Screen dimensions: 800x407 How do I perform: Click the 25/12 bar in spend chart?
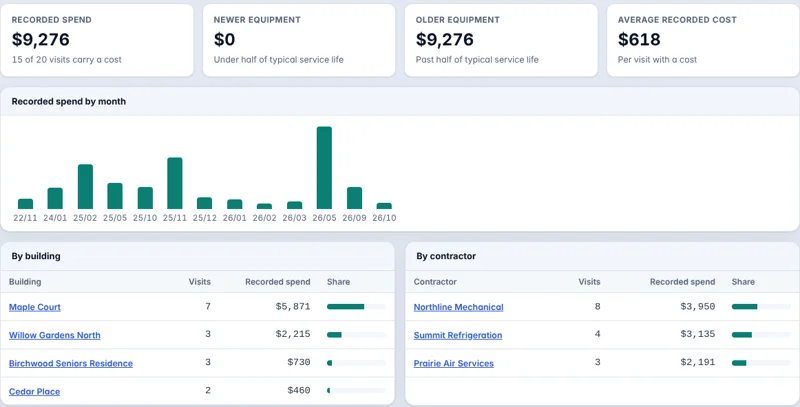205,203
